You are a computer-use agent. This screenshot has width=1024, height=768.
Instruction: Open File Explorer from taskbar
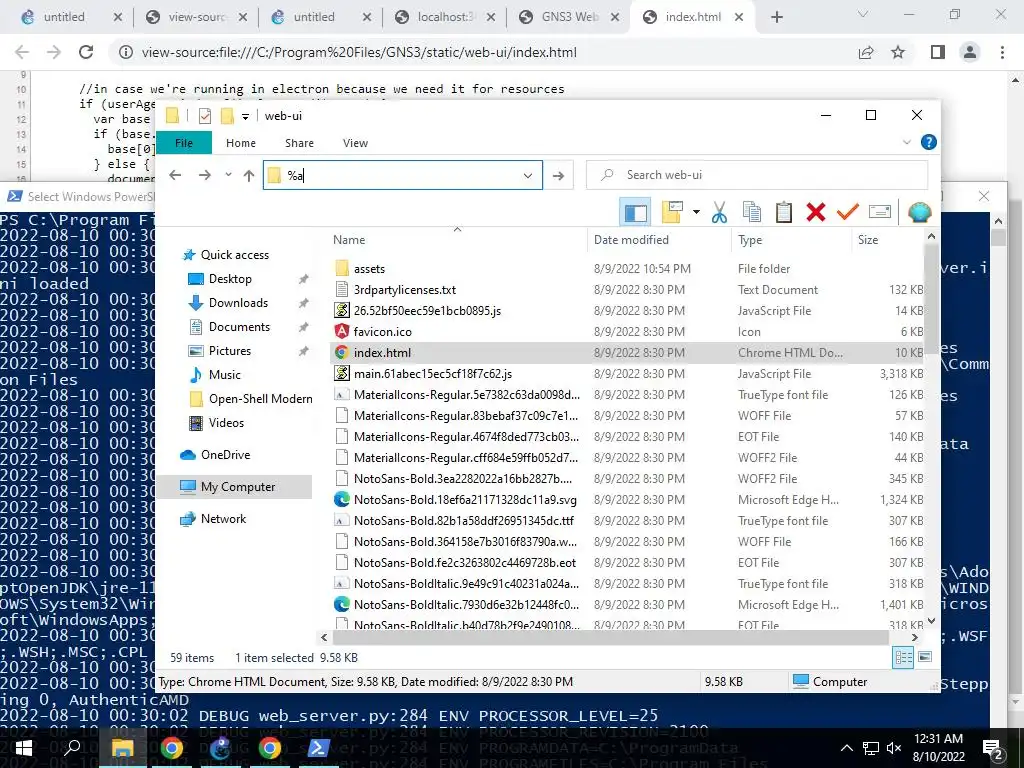pyautogui.click(x=122, y=748)
